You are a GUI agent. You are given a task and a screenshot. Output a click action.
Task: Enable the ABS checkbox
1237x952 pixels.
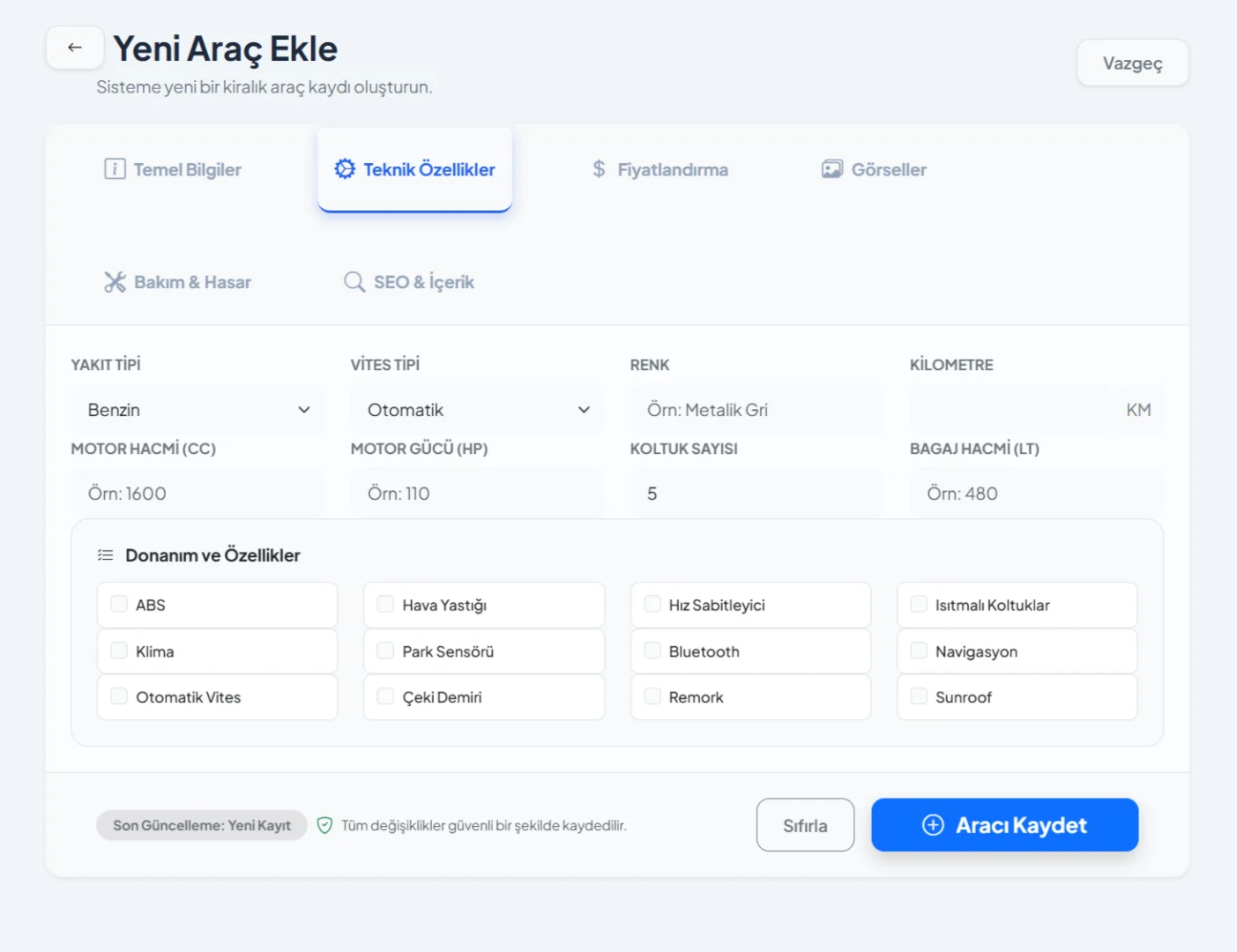[x=119, y=604]
